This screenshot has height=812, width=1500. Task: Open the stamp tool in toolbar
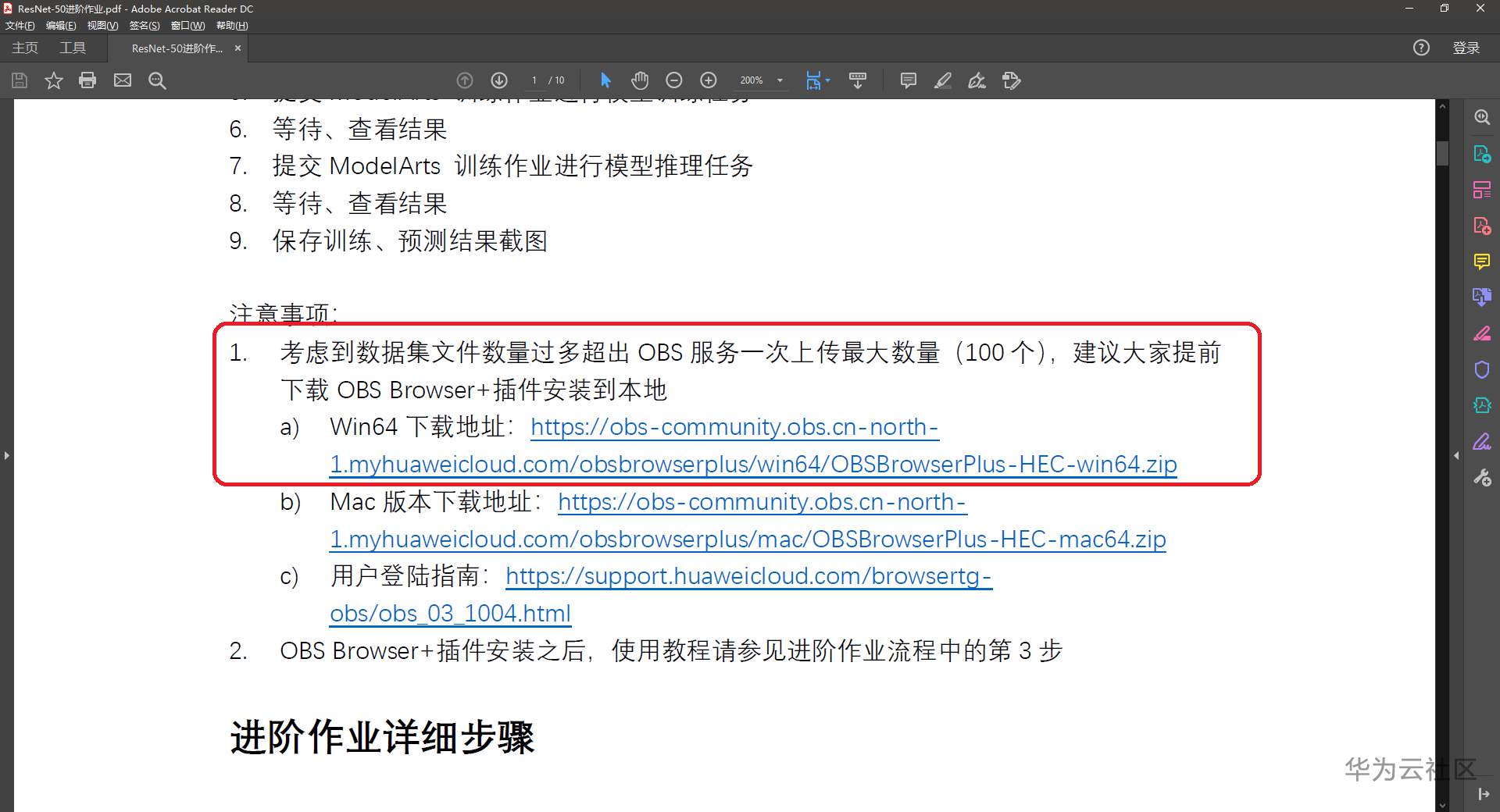coord(1012,80)
